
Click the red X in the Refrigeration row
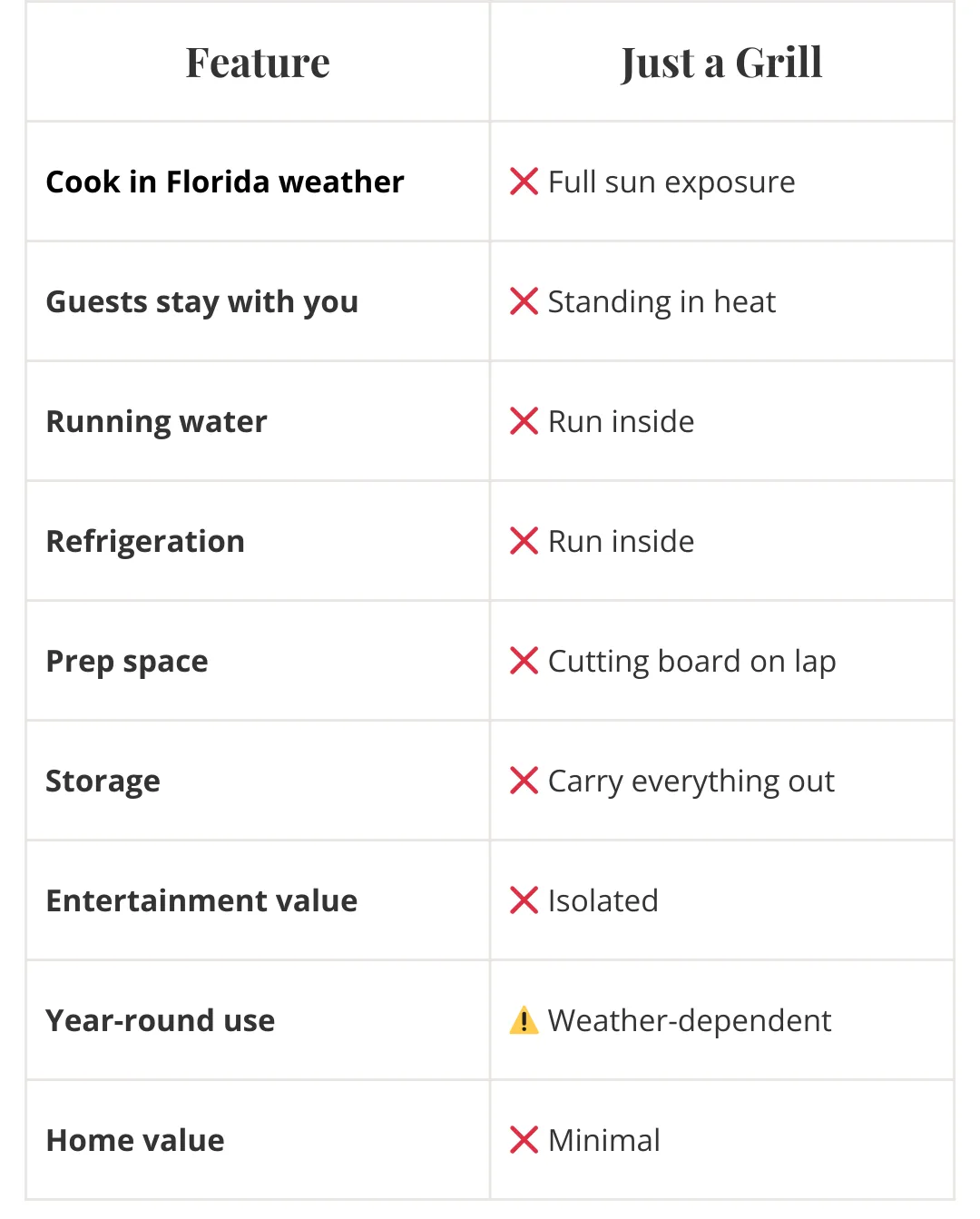tap(524, 541)
